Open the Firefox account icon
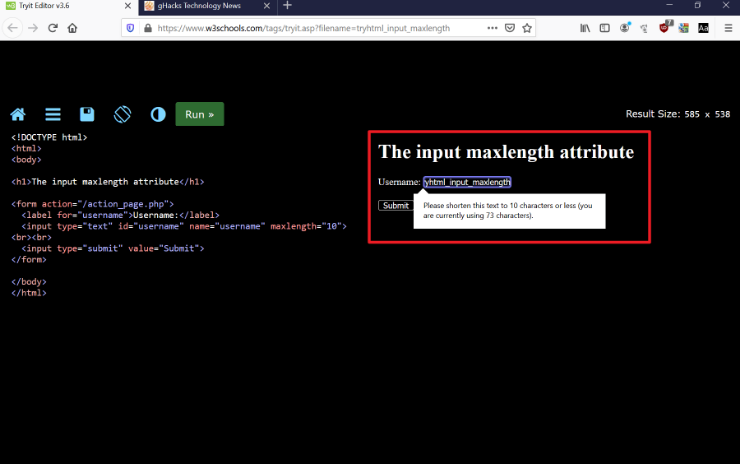 pos(625,27)
